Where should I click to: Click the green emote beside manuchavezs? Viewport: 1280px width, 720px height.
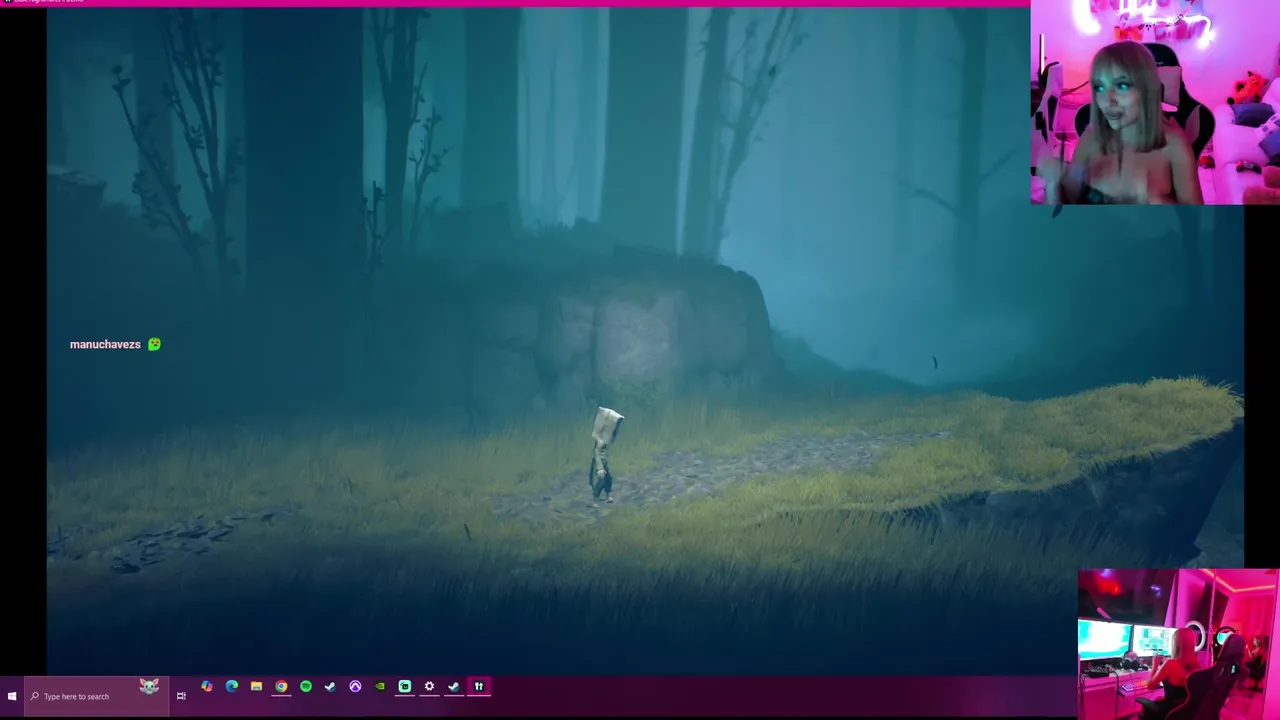[154, 344]
